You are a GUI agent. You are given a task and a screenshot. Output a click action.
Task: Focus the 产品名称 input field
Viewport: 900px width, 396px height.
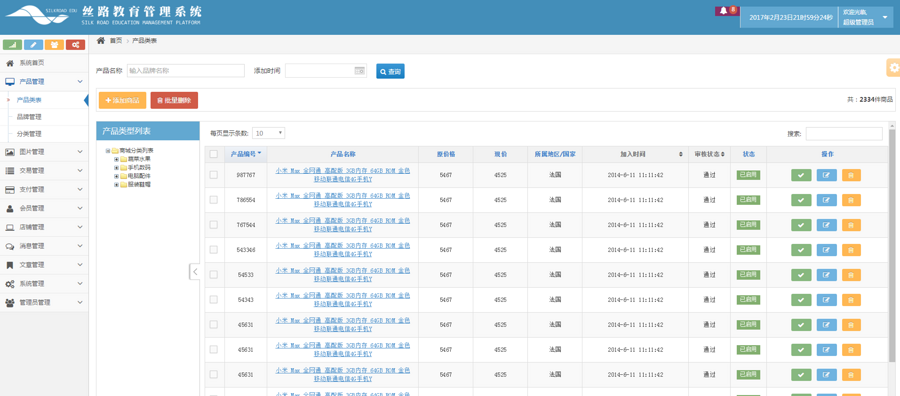[x=185, y=71]
